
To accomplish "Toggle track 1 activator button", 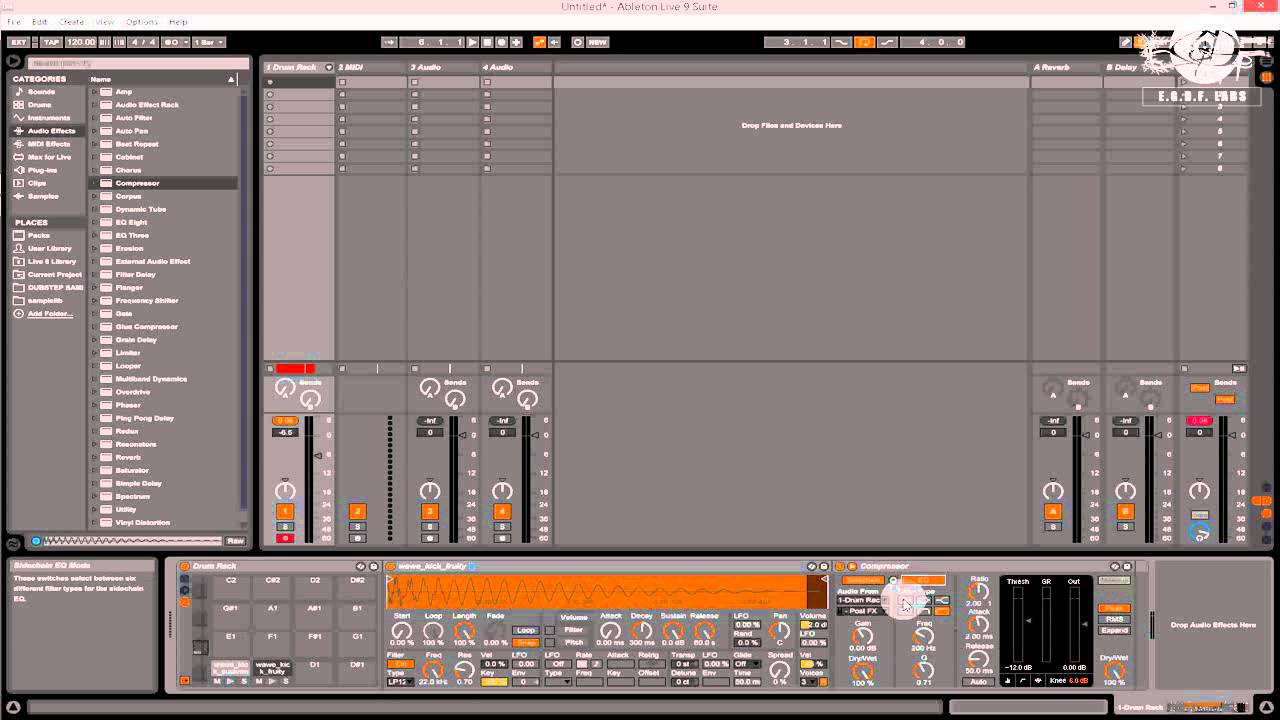I will [285, 511].
